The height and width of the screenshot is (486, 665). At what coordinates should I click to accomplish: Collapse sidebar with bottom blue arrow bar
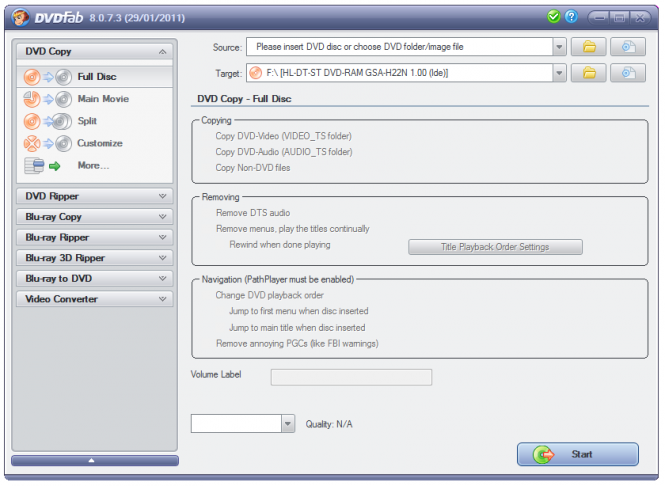95,461
